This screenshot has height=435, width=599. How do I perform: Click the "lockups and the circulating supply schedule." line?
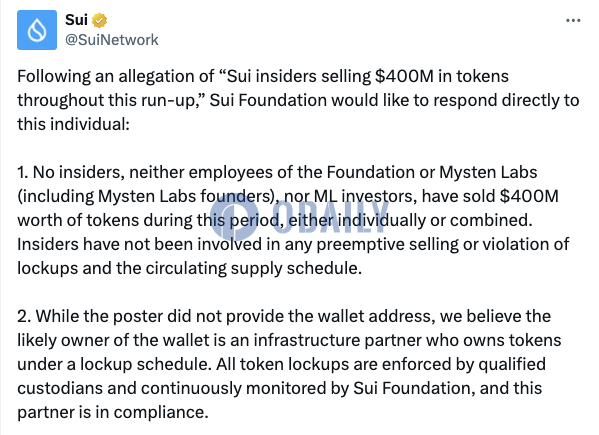pyautogui.click(x=189, y=268)
